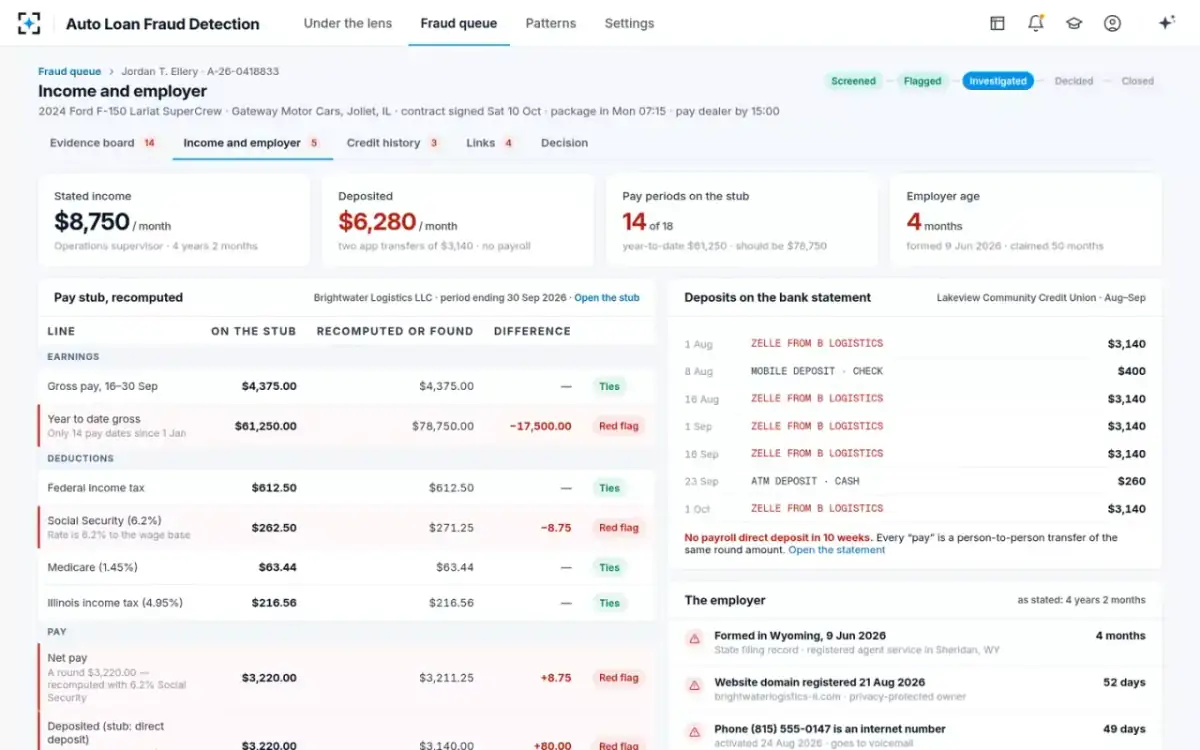Click the Lakeview Community Credit Union label

[x=1041, y=298]
